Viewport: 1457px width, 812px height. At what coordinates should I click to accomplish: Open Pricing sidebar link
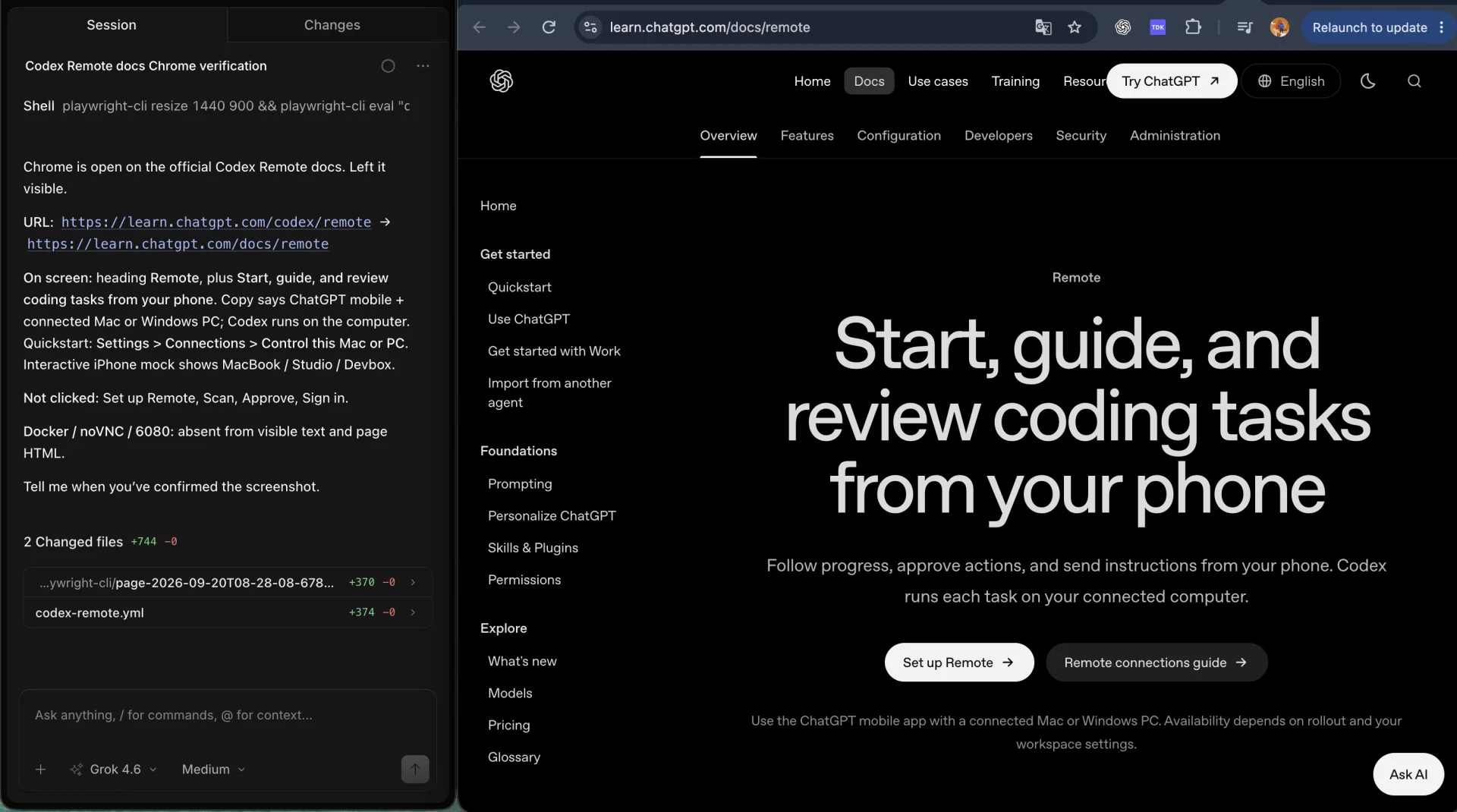coord(508,725)
